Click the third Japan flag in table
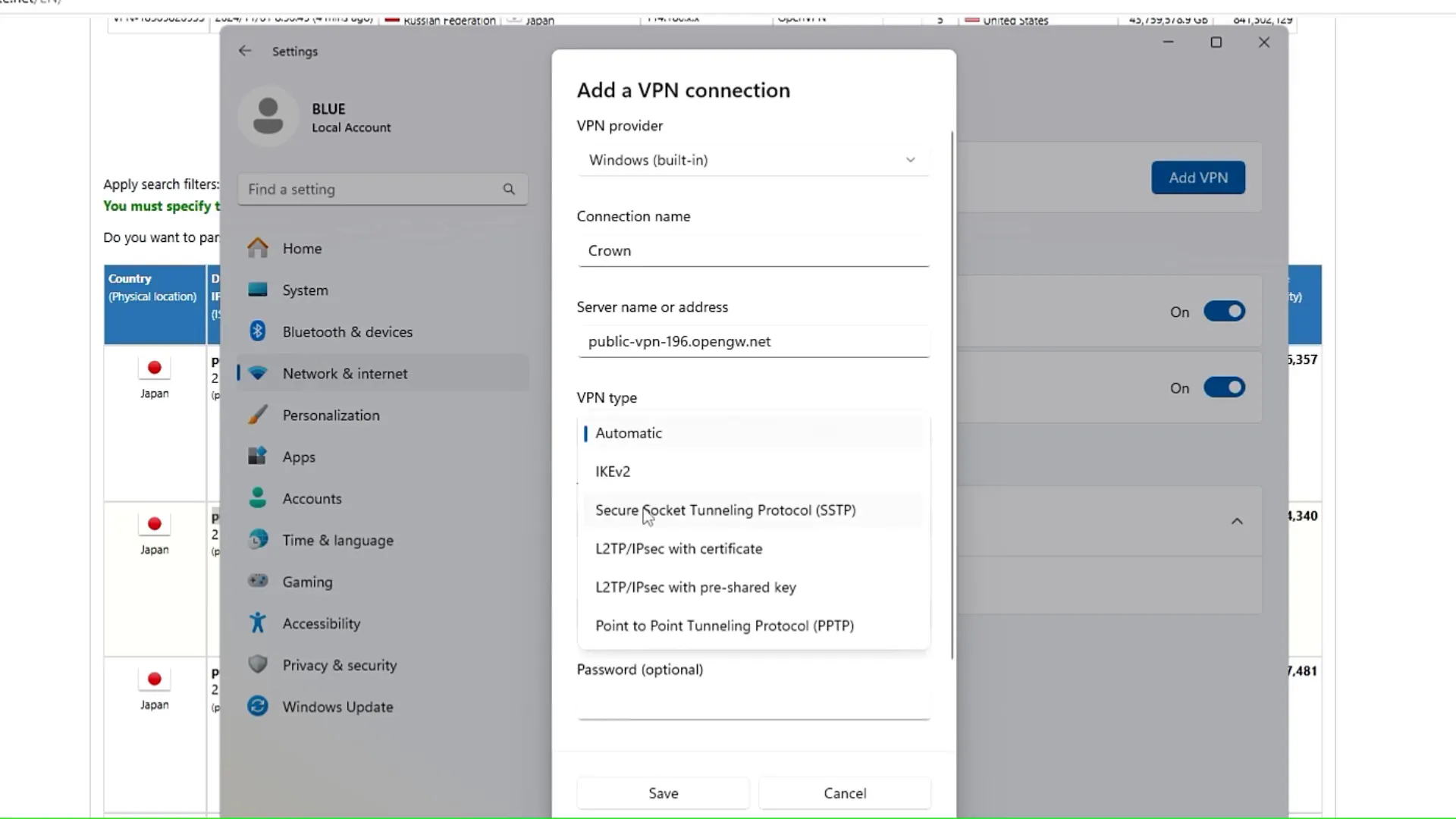This screenshot has width=1456, height=819. point(155,679)
